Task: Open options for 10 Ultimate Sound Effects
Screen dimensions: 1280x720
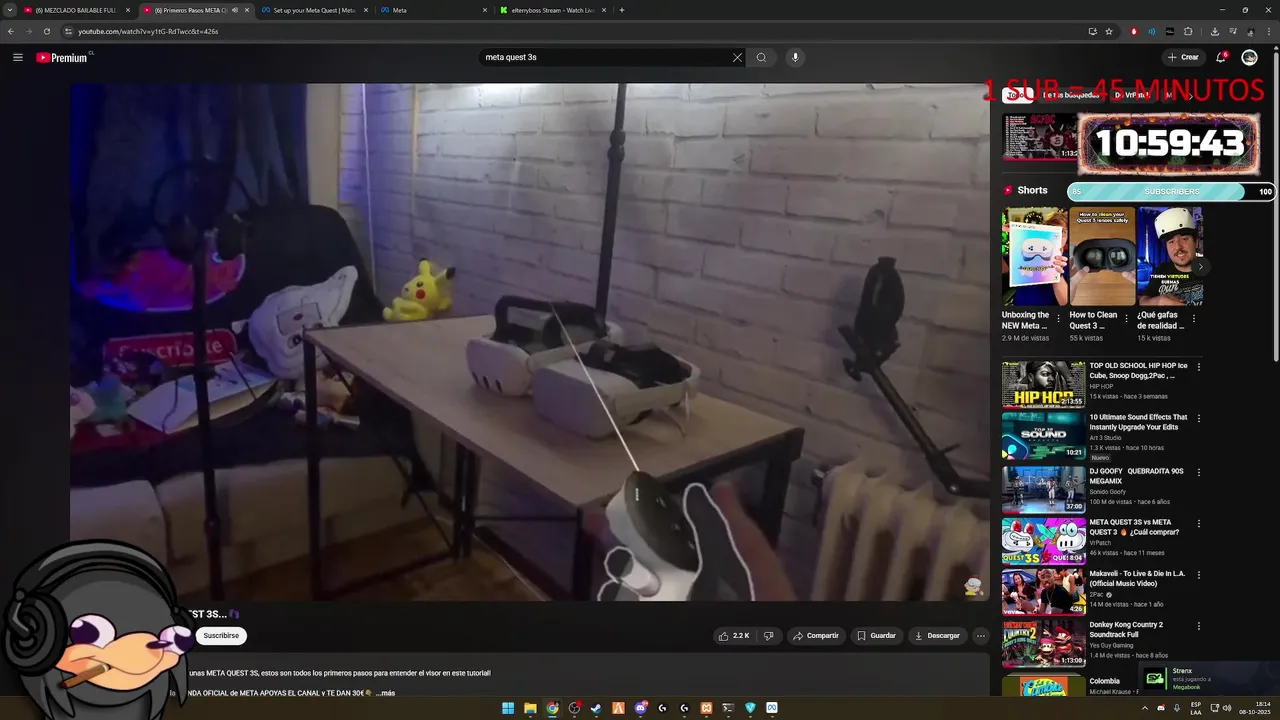Action: [x=1199, y=419]
